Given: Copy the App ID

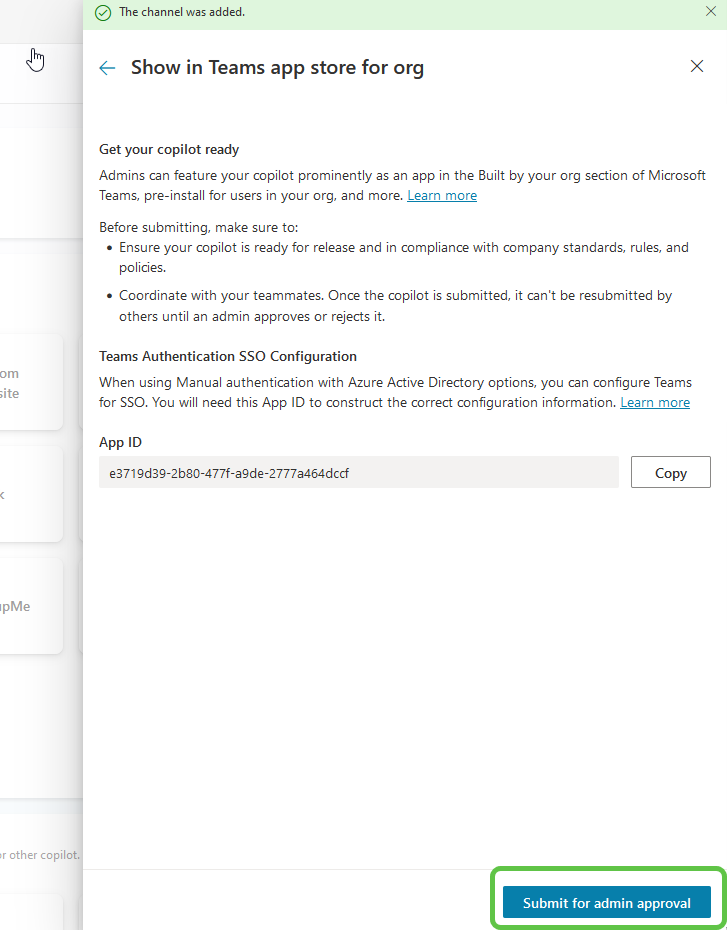Looking at the screenshot, I should (x=670, y=473).
